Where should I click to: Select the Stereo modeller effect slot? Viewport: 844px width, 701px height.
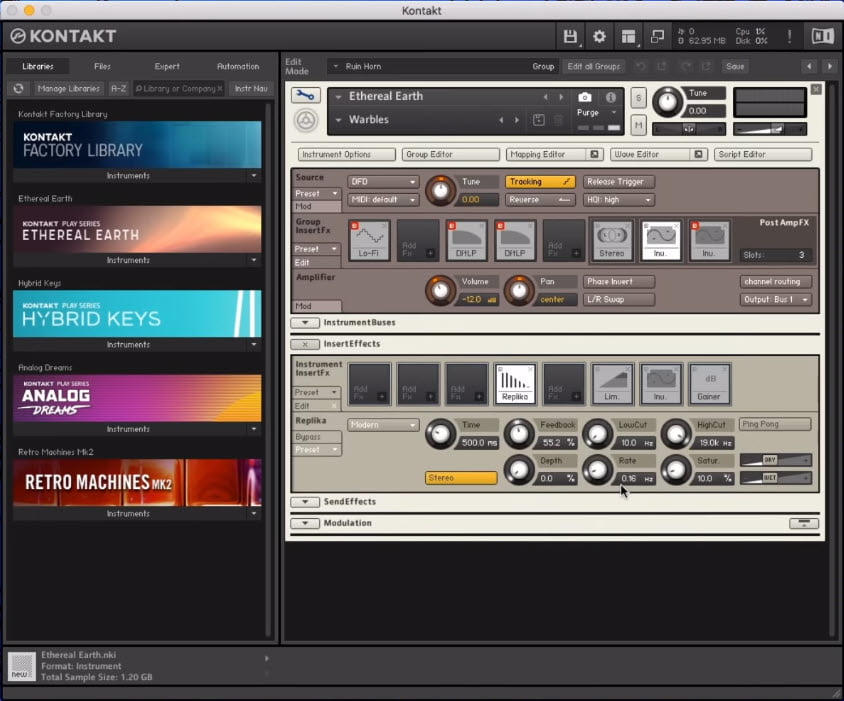click(x=612, y=240)
